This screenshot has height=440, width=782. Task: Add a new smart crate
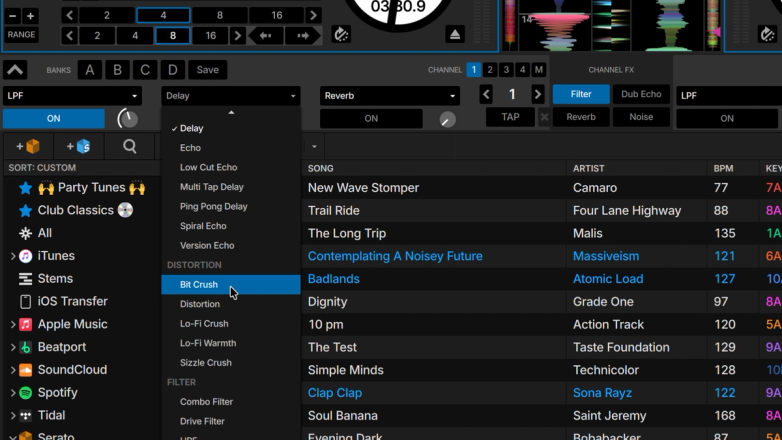tap(79, 146)
